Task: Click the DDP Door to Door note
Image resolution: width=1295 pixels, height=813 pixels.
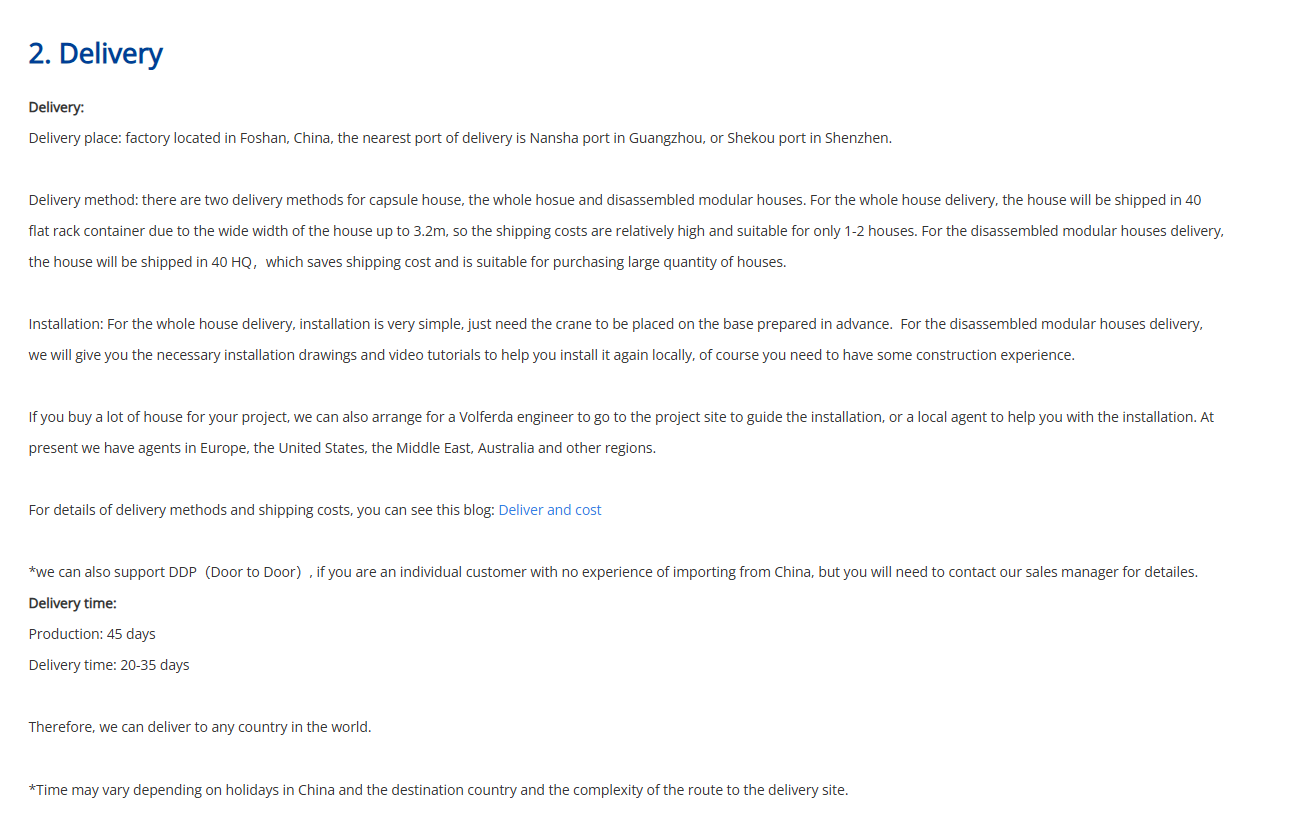Action: pos(613,572)
